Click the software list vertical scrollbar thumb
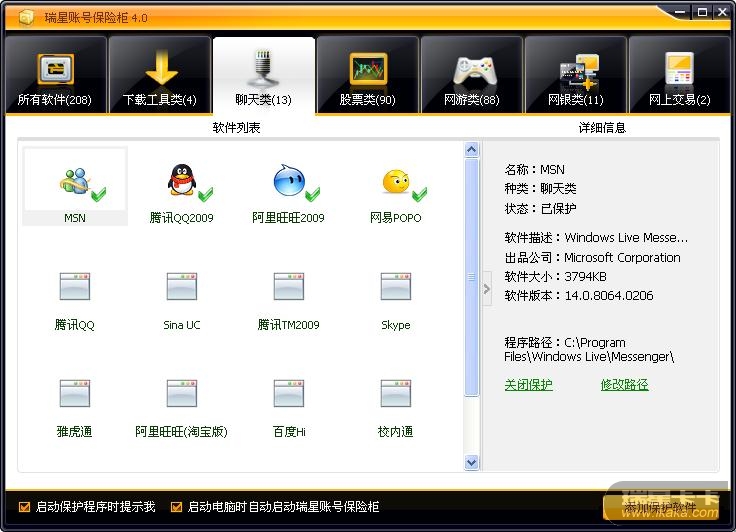736x532 pixels. click(x=471, y=277)
